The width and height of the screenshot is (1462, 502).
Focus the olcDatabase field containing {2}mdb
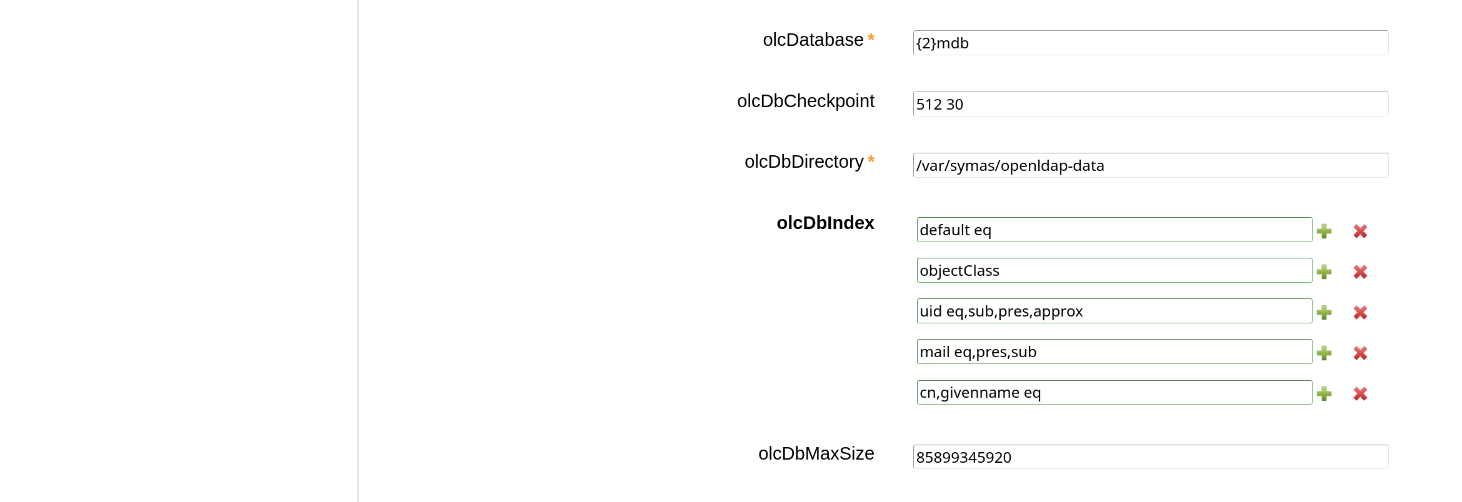[x=1150, y=43]
